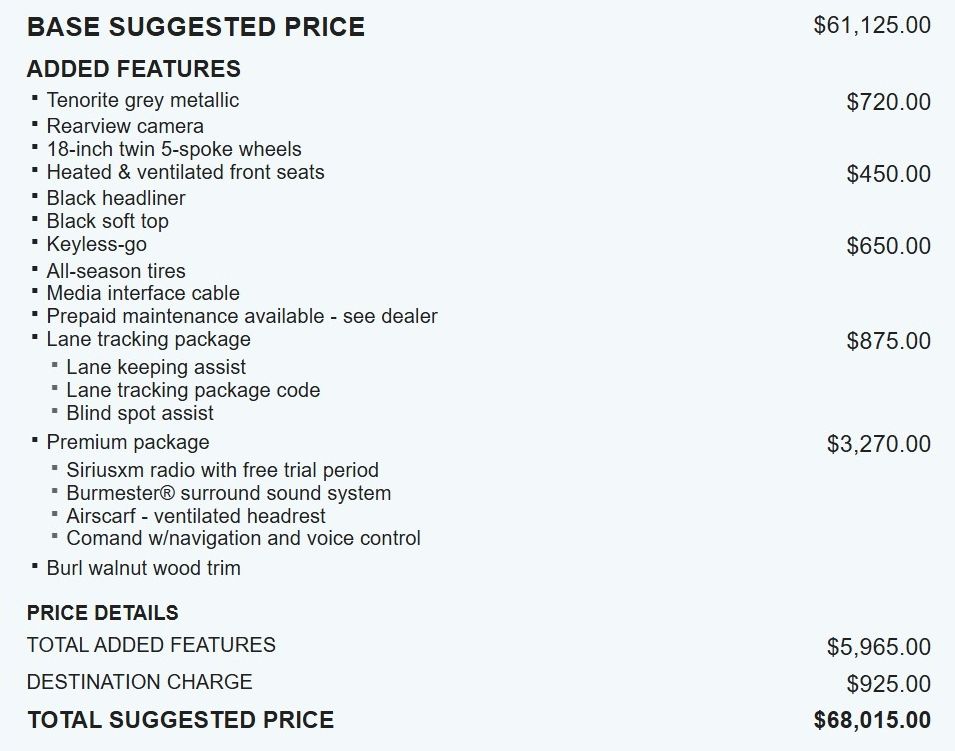This screenshot has height=751, width=955.
Task: Select the Blind spot assist sub-item
Action: 139,413
